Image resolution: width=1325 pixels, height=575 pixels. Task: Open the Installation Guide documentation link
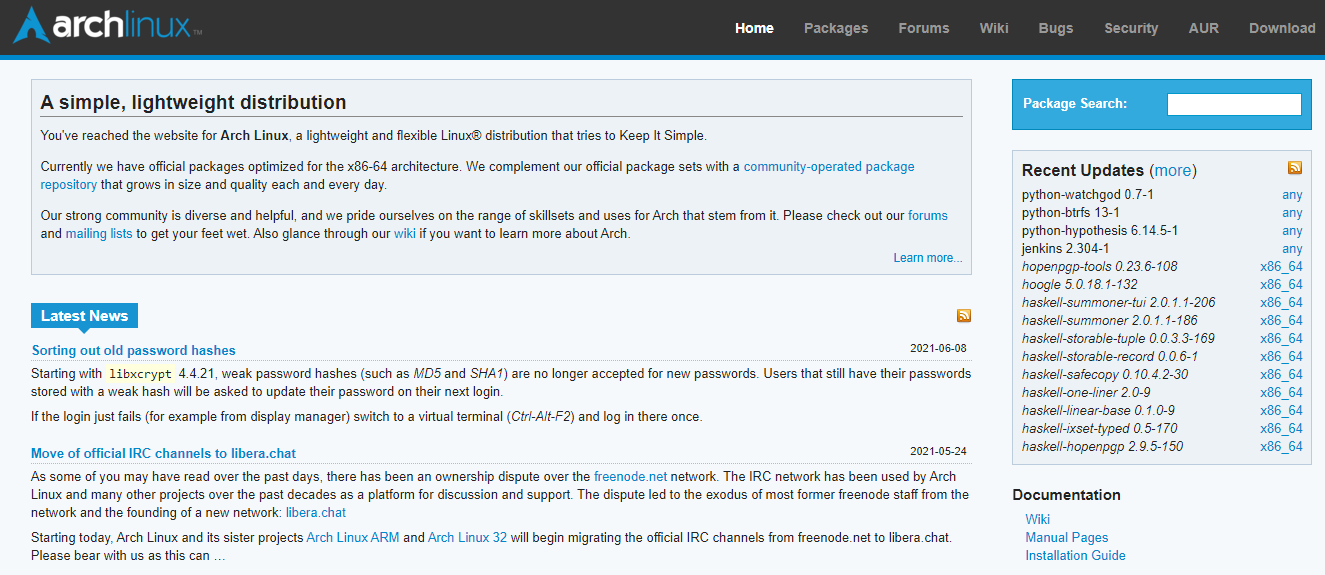click(x=1075, y=556)
